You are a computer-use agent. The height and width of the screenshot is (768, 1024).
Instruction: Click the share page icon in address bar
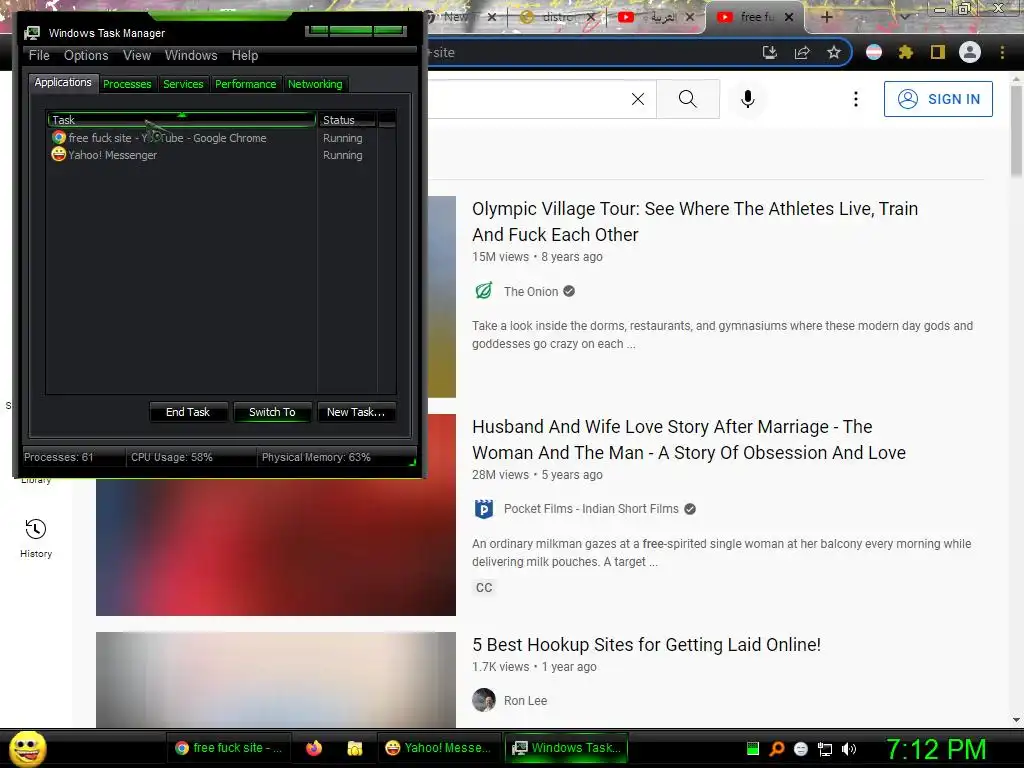tap(802, 52)
